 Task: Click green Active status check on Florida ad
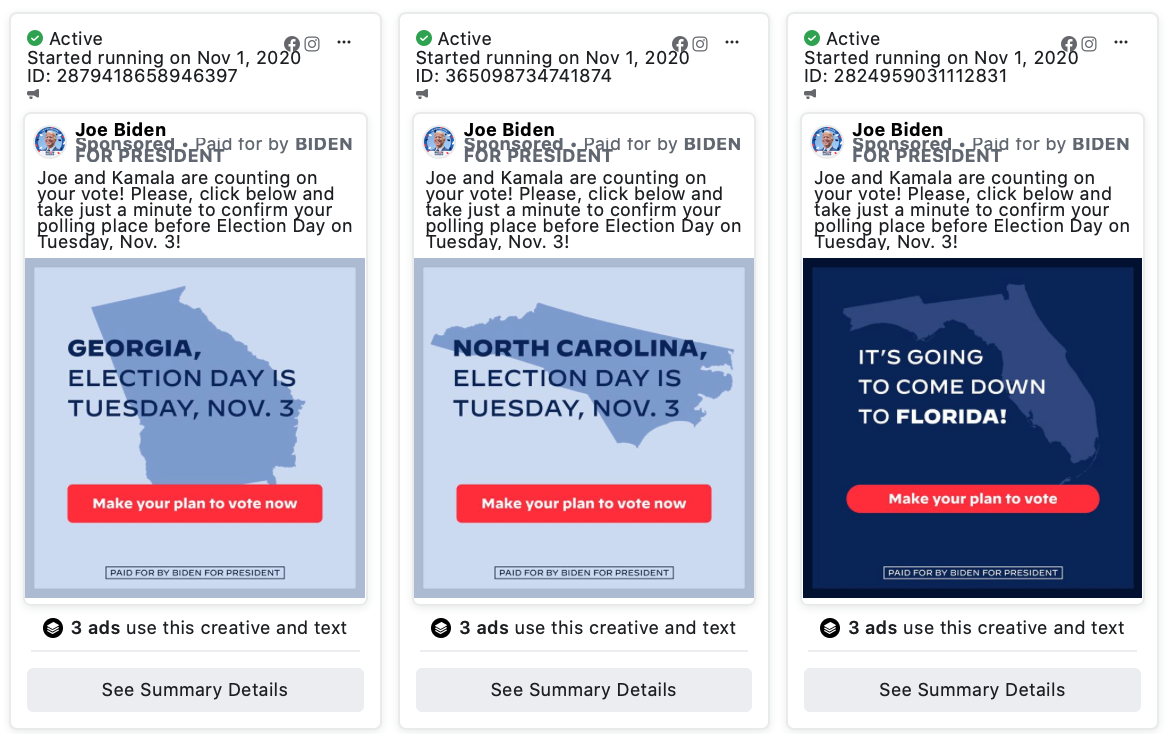(812, 38)
